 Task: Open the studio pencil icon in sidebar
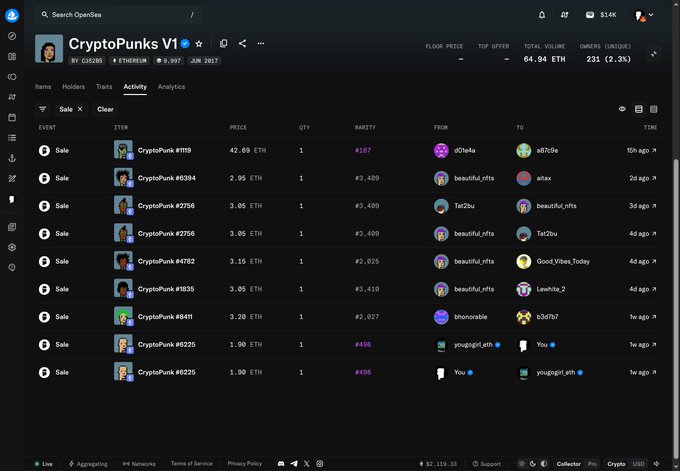point(12,179)
